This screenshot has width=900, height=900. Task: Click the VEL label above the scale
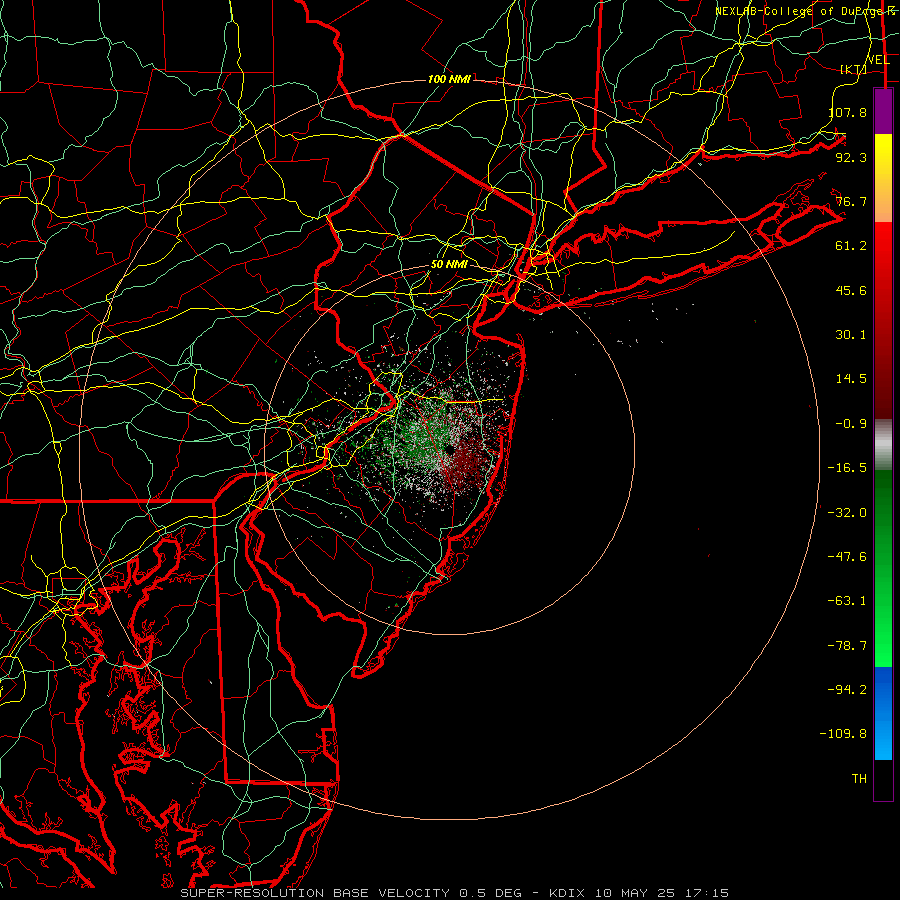pyautogui.click(x=878, y=60)
